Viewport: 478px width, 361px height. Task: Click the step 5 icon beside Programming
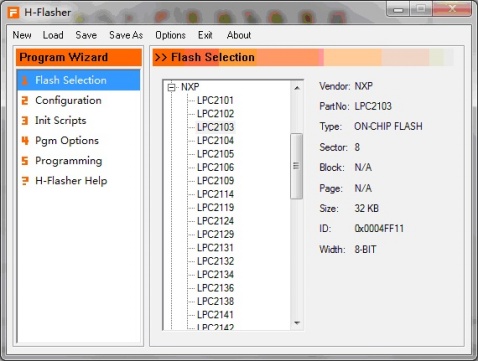coord(25,161)
